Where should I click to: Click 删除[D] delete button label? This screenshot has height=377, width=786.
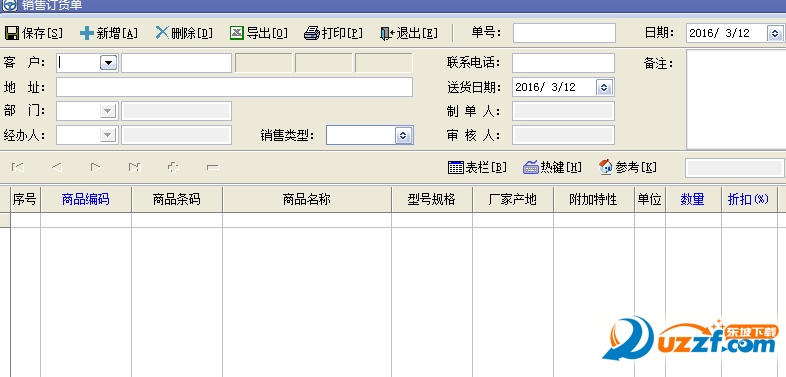click(192, 34)
